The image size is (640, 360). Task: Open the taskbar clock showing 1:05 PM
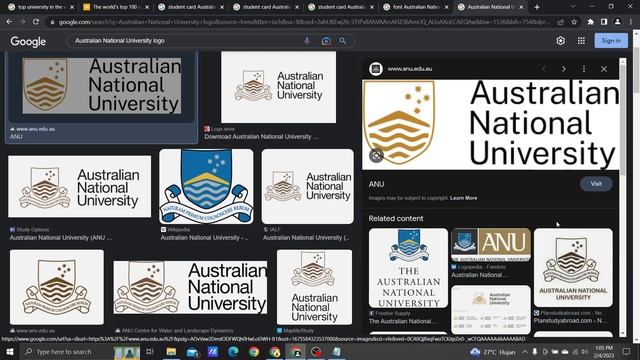(604, 351)
